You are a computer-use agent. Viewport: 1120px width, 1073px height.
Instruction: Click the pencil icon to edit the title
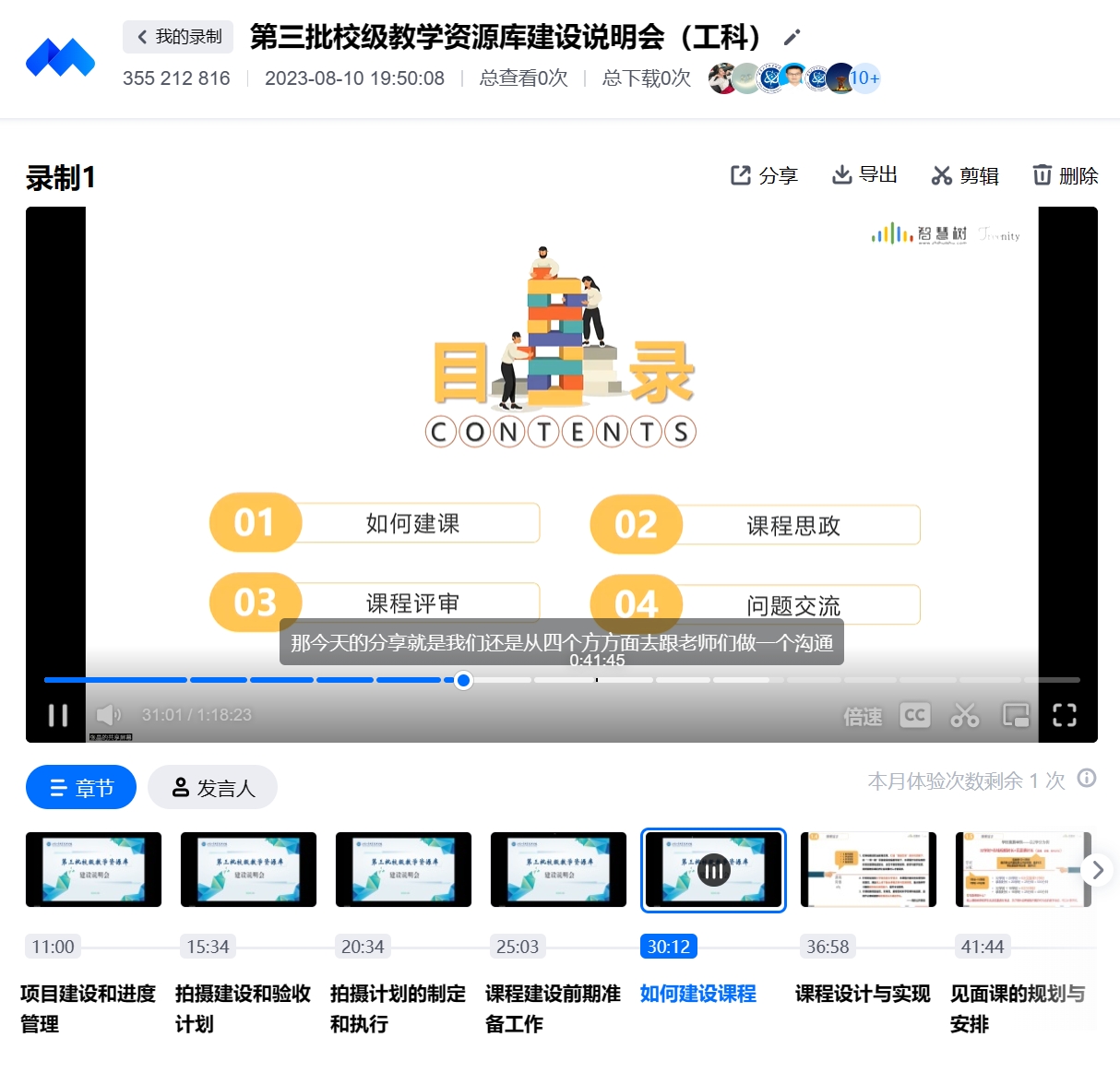[x=792, y=38]
